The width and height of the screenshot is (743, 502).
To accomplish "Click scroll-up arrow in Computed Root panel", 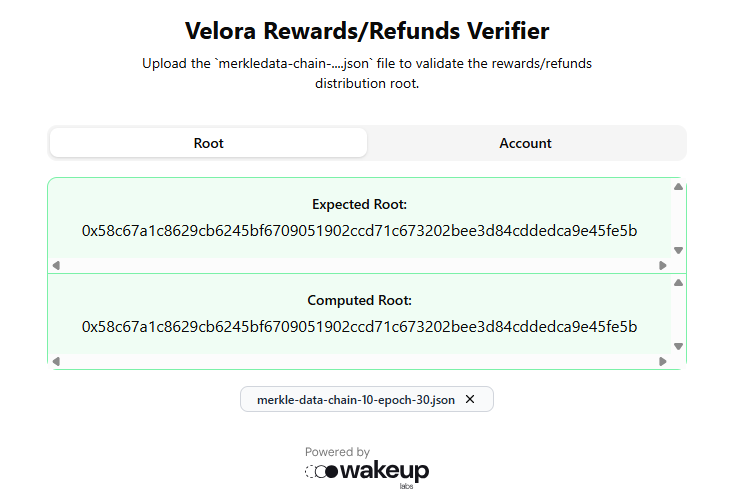I will click(678, 283).
